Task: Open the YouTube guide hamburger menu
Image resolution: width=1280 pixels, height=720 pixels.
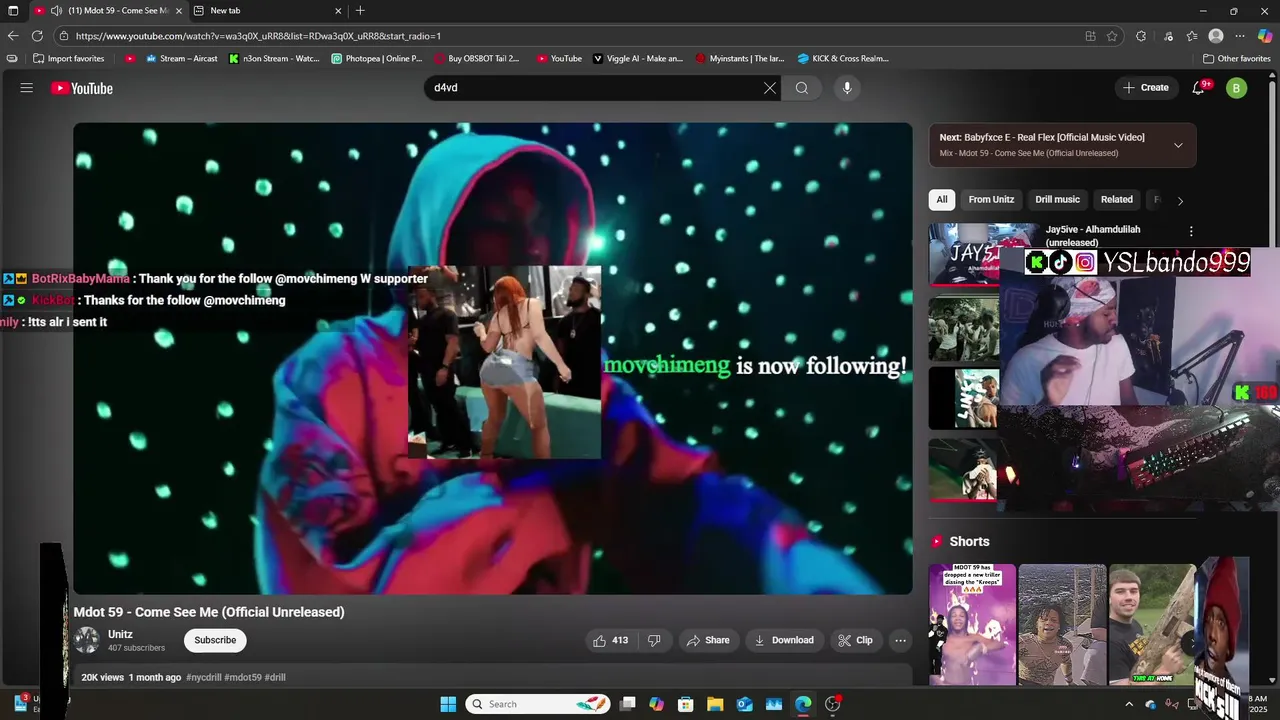Action: [27, 88]
